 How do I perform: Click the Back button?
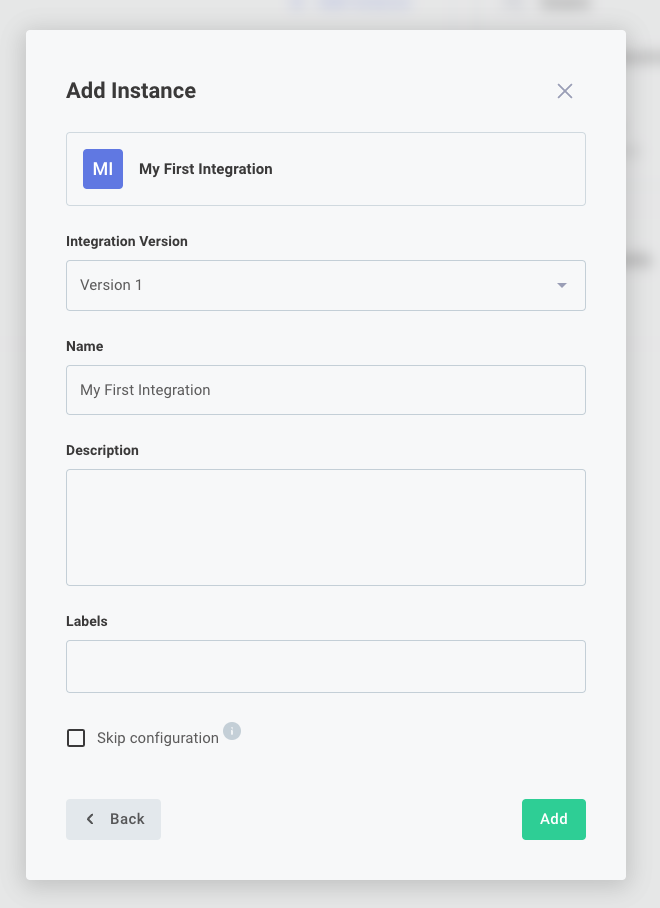(113, 819)
